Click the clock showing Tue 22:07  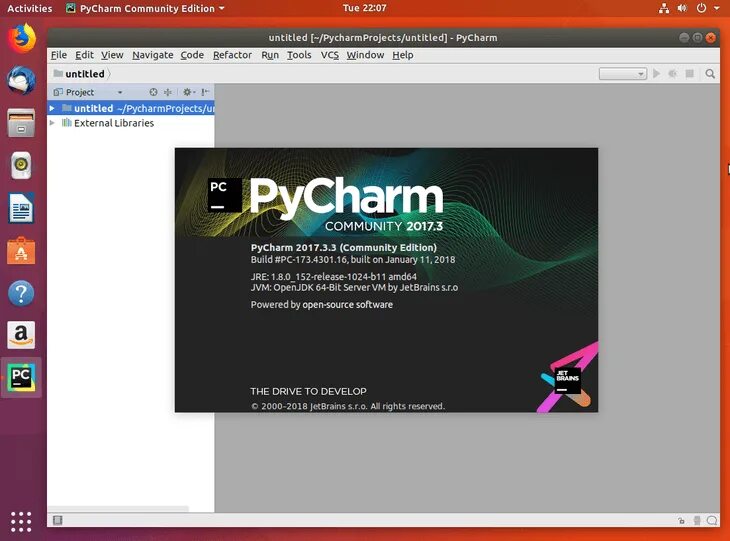(365, 8)
